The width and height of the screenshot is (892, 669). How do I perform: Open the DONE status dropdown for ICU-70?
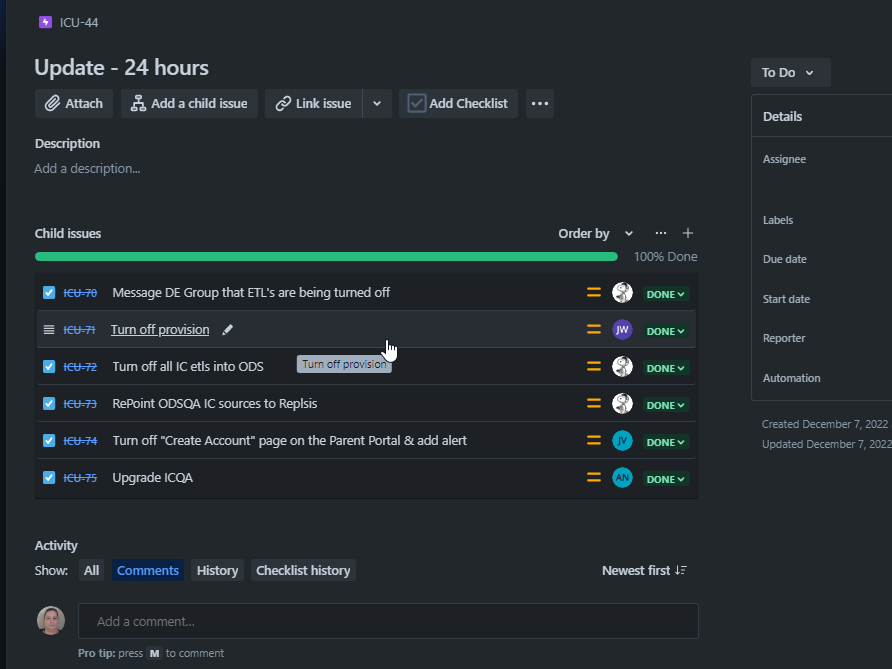666,294
